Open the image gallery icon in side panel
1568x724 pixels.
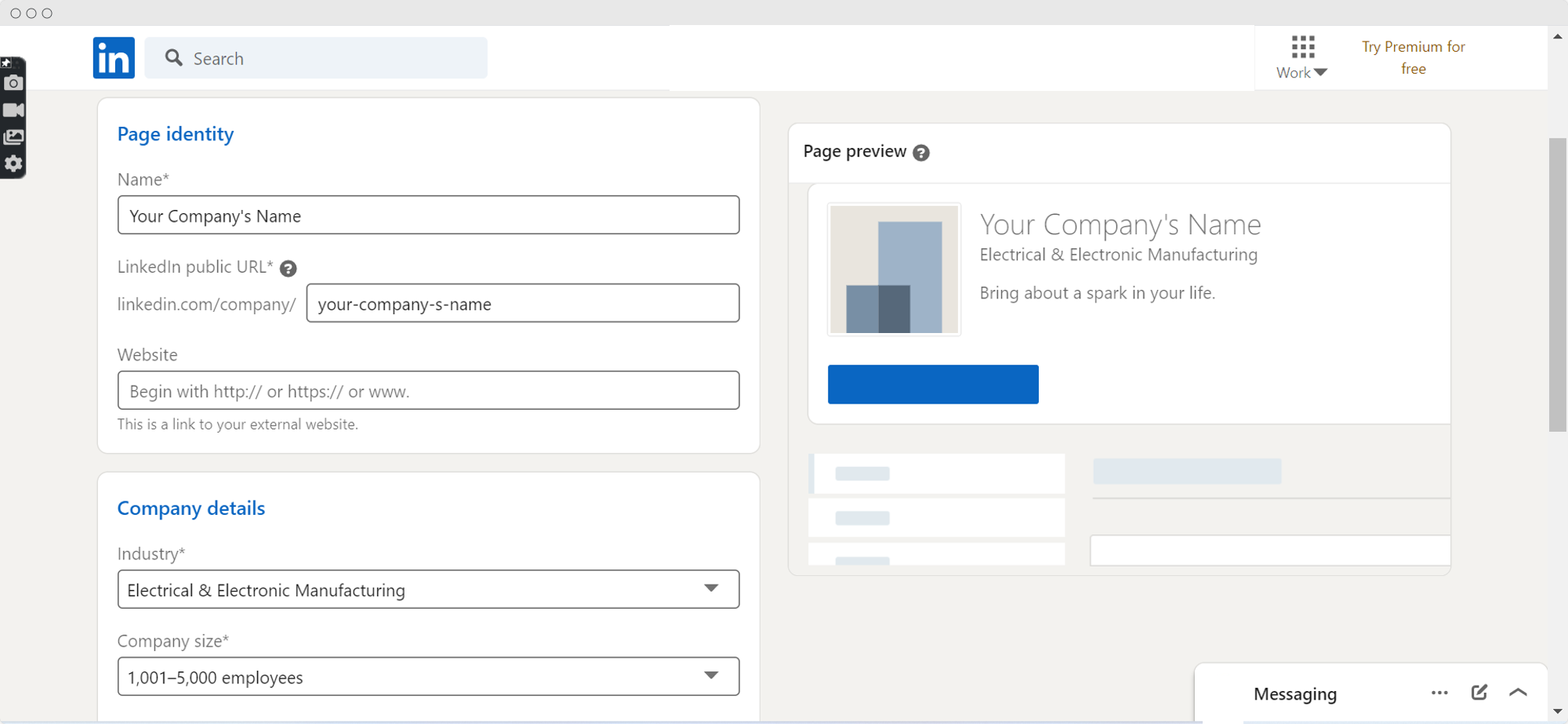13,137
